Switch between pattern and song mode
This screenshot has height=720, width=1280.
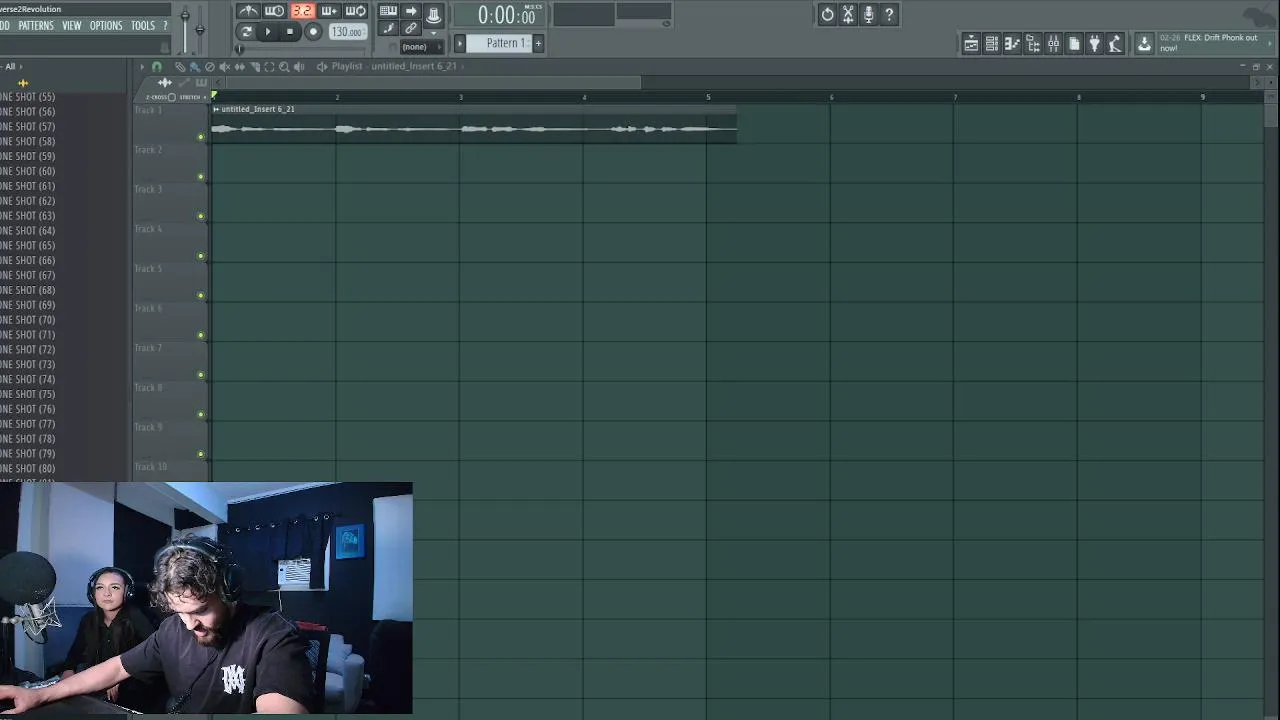coord(246,31)
